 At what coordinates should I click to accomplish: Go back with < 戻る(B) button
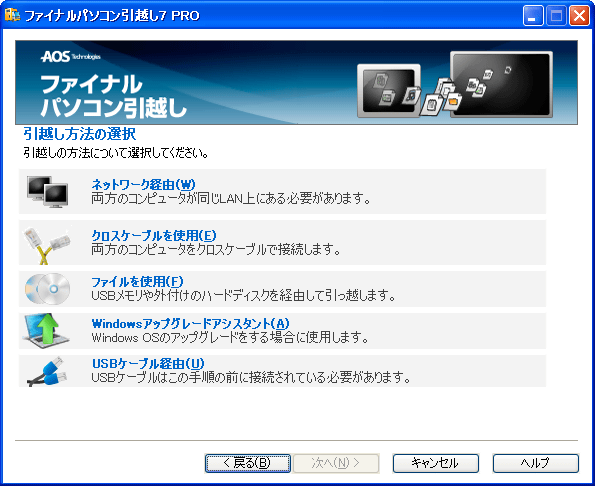[x=248, y=463]
